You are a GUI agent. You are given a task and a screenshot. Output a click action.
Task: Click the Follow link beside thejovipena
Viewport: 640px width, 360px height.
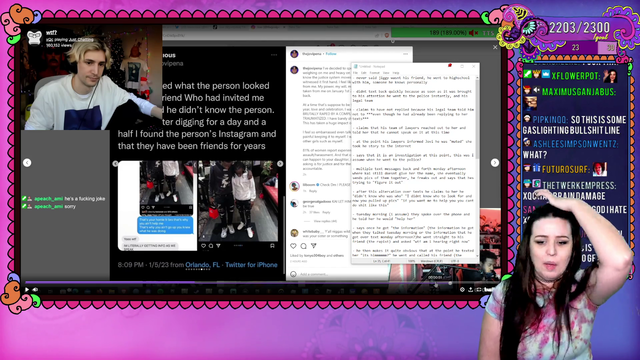331,54
